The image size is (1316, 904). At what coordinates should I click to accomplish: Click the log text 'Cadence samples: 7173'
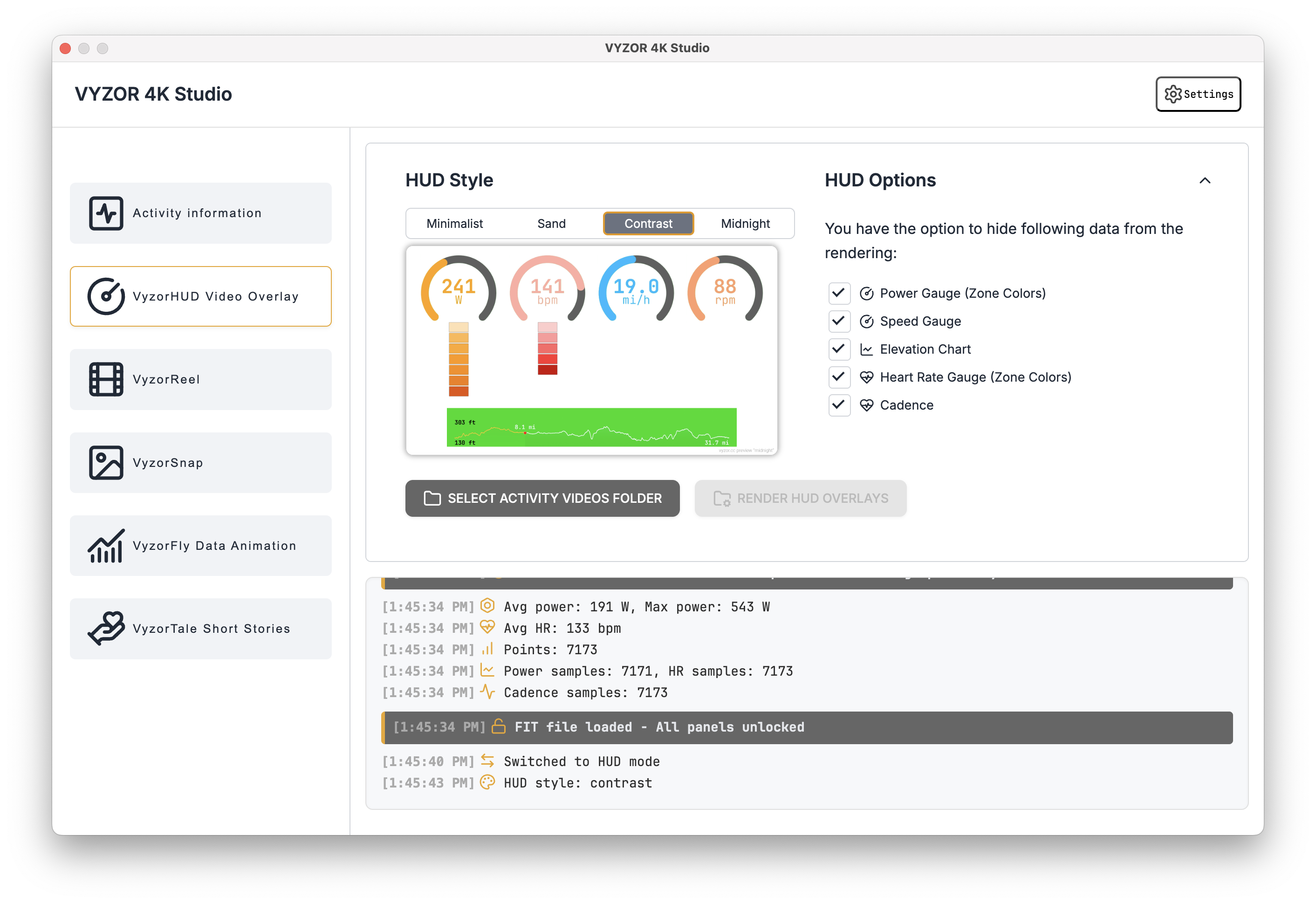click(586, 693)
